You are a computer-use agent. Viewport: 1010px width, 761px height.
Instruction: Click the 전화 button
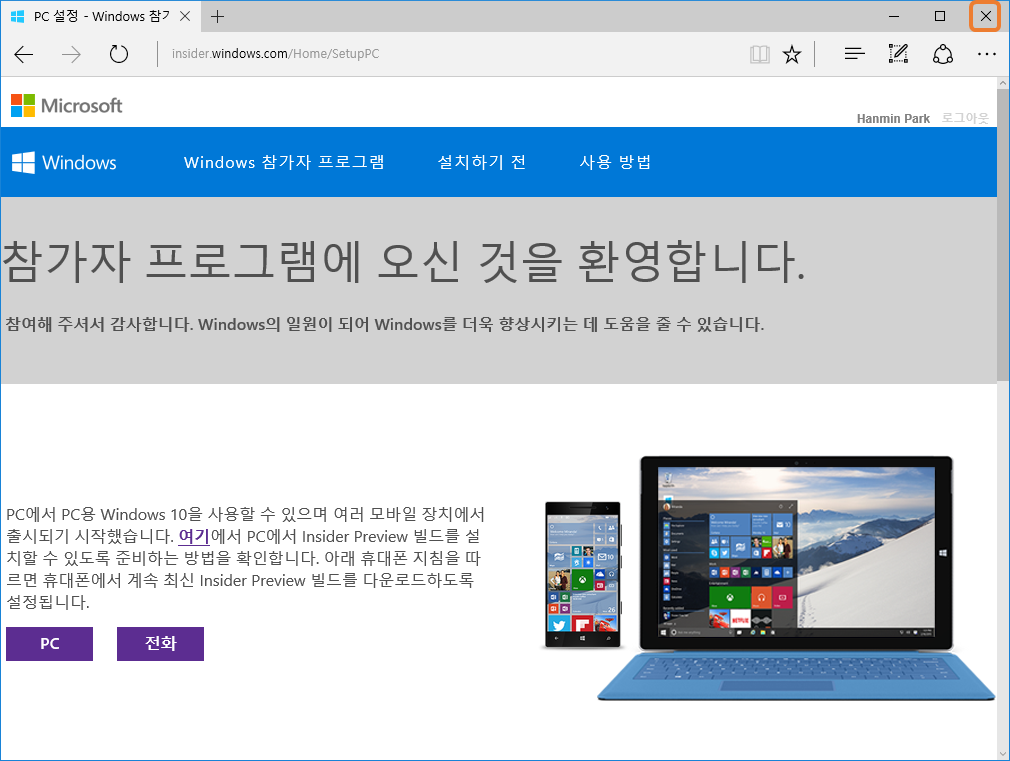click(x=160, y=643)
